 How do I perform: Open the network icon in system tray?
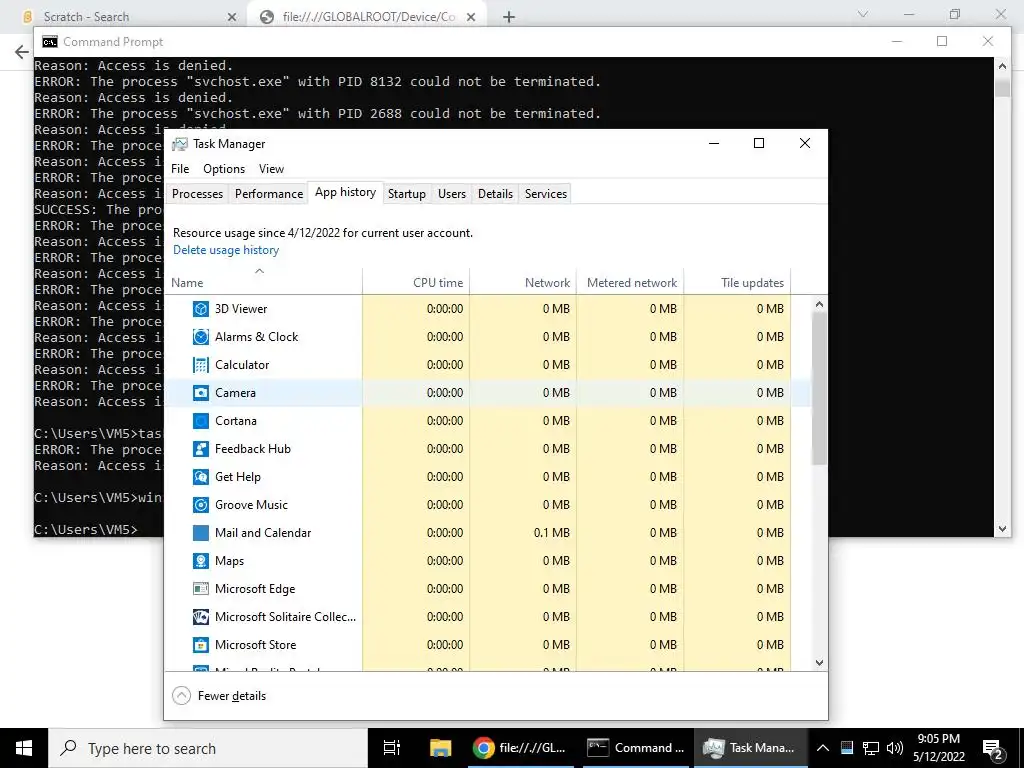[871, 748]
